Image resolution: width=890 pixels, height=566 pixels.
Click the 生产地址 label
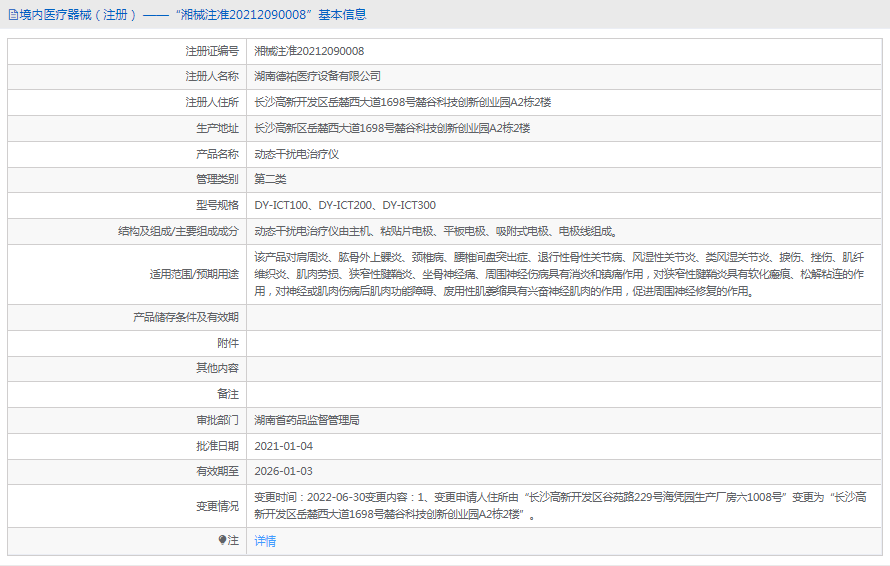pyautogui.click(x=217, y=128)
